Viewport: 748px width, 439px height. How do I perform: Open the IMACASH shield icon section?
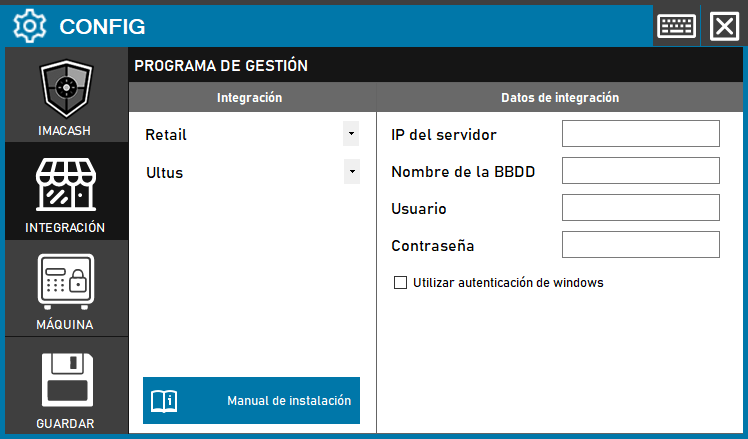click(x=66, y=91)
